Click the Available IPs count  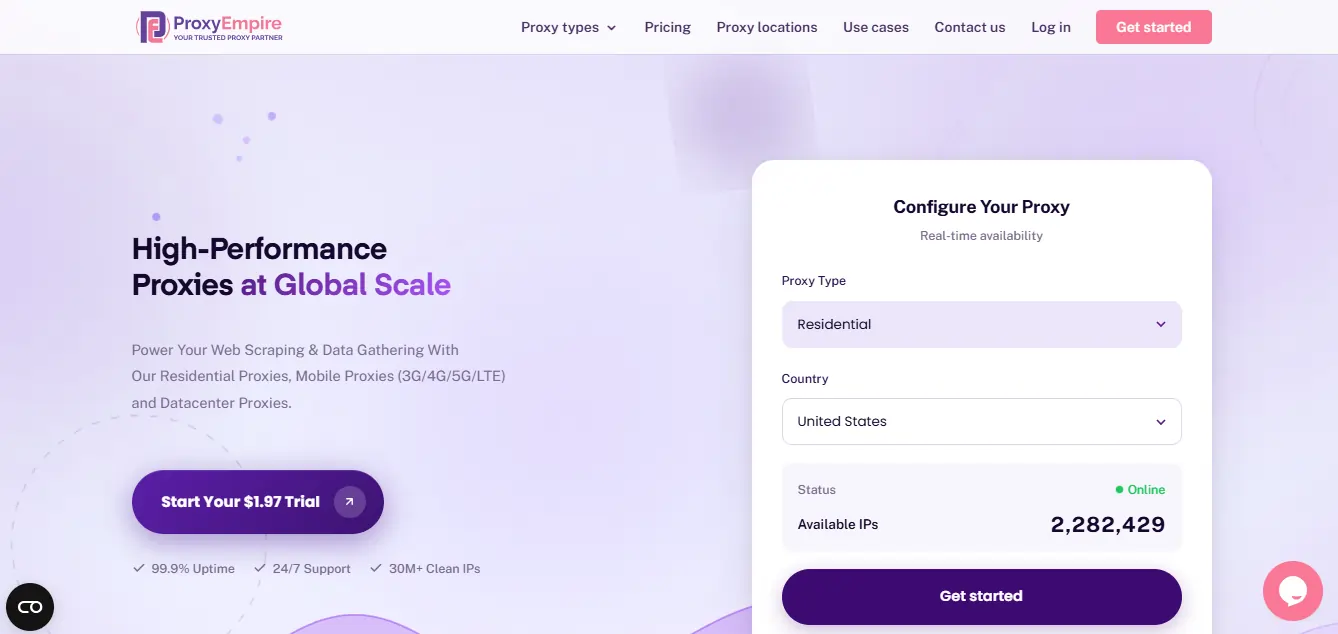[1107, 524]
